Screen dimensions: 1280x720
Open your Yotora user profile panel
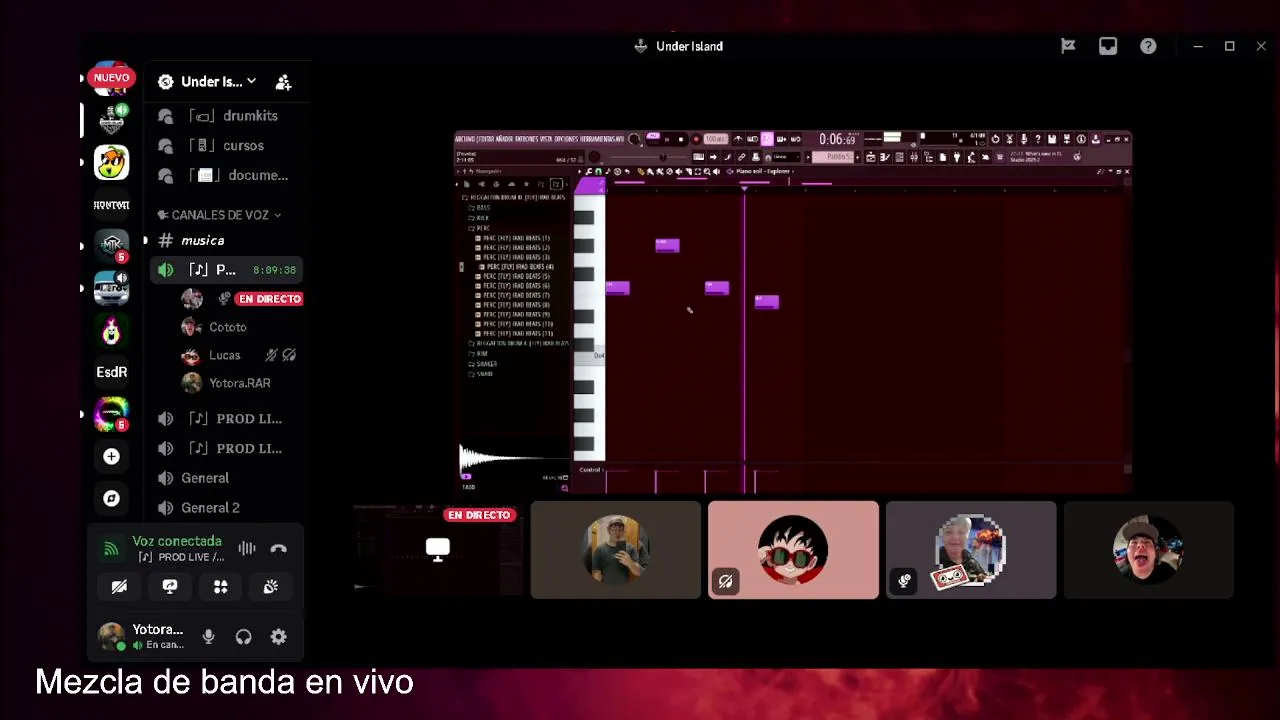[x=141, y=637]
